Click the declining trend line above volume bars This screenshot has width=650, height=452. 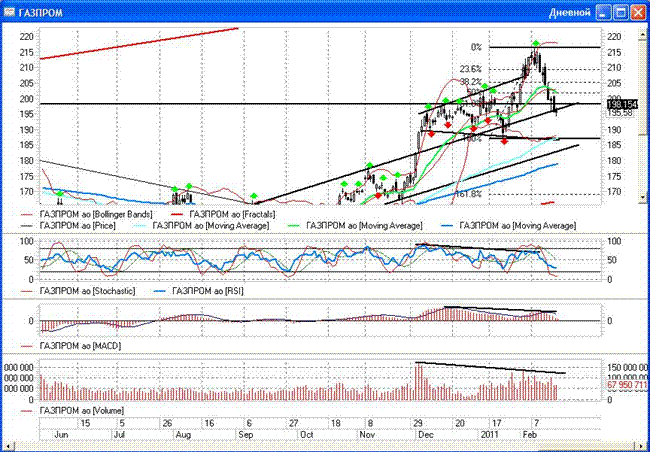tap(490, 368)
